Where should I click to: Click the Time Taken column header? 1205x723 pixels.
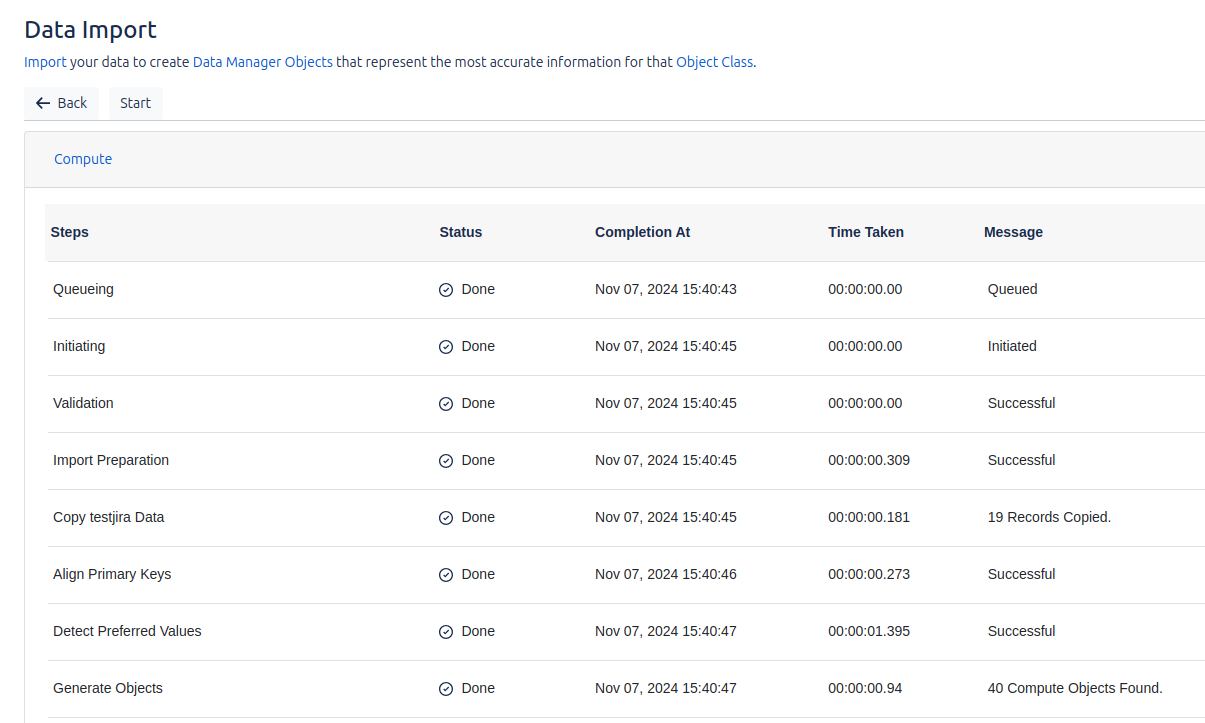point(865,232)
